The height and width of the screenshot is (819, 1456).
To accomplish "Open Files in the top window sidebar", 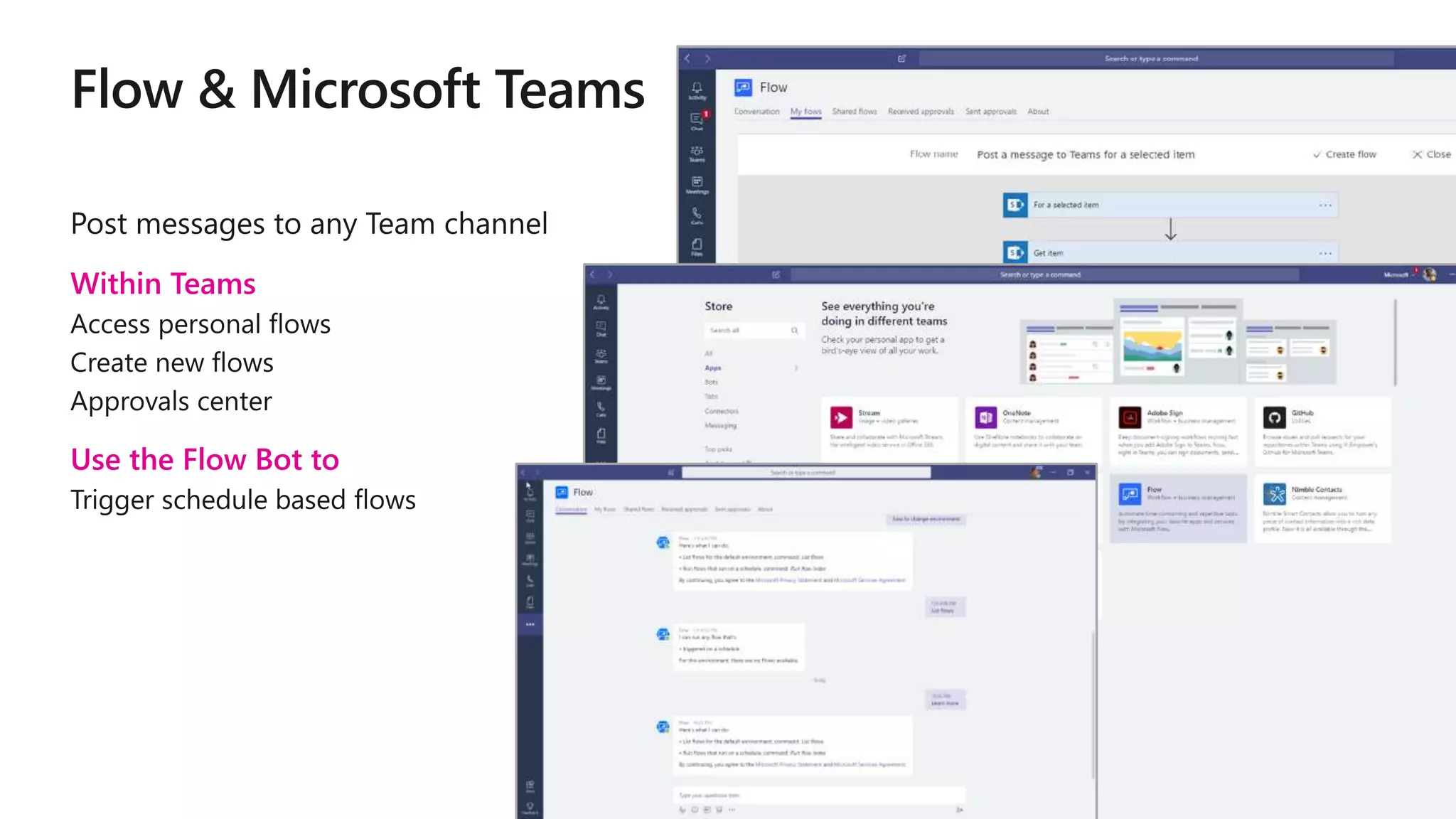I will point(697,247).
